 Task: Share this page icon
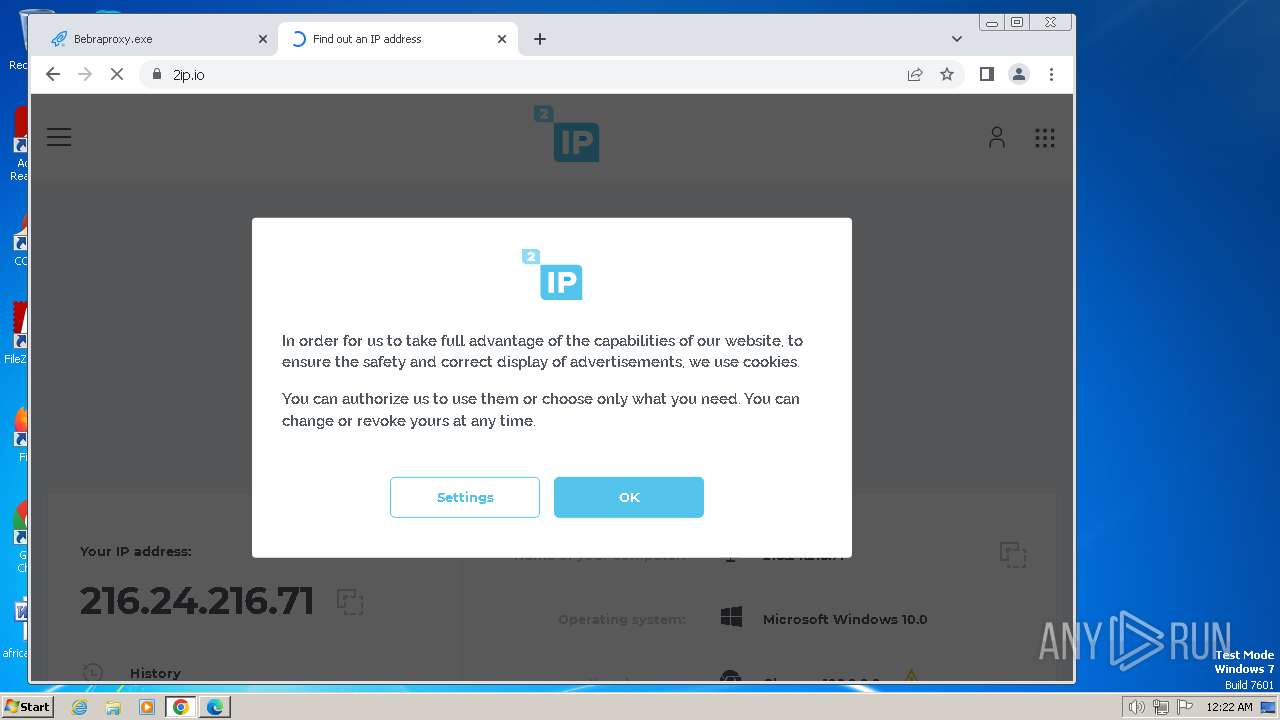tap(915, 74)
